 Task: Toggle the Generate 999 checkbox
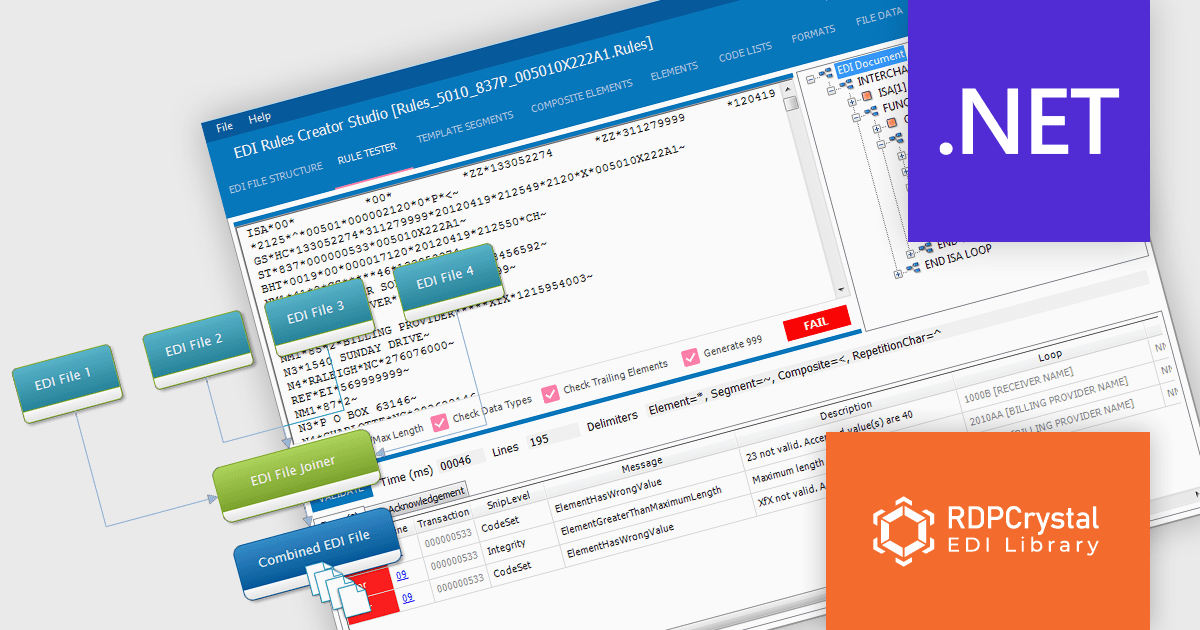pos(691,356)
